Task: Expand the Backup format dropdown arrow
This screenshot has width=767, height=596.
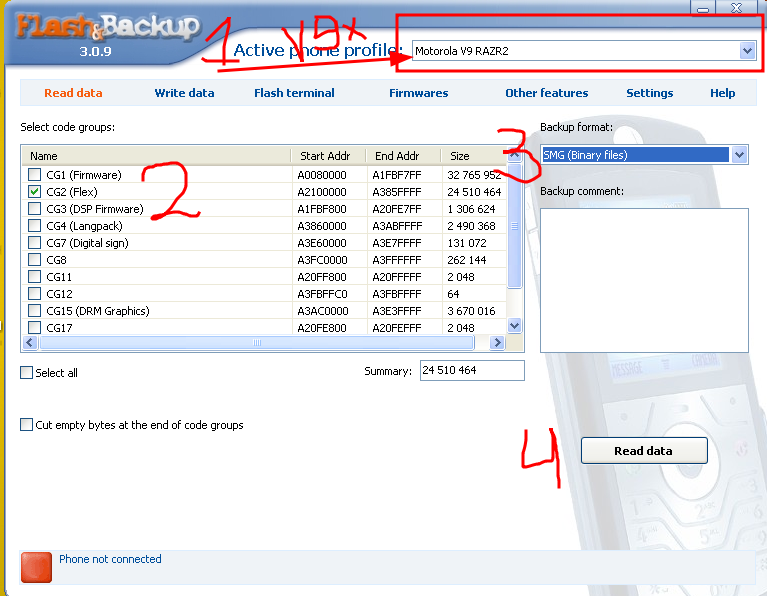Action: click(739, 155)
